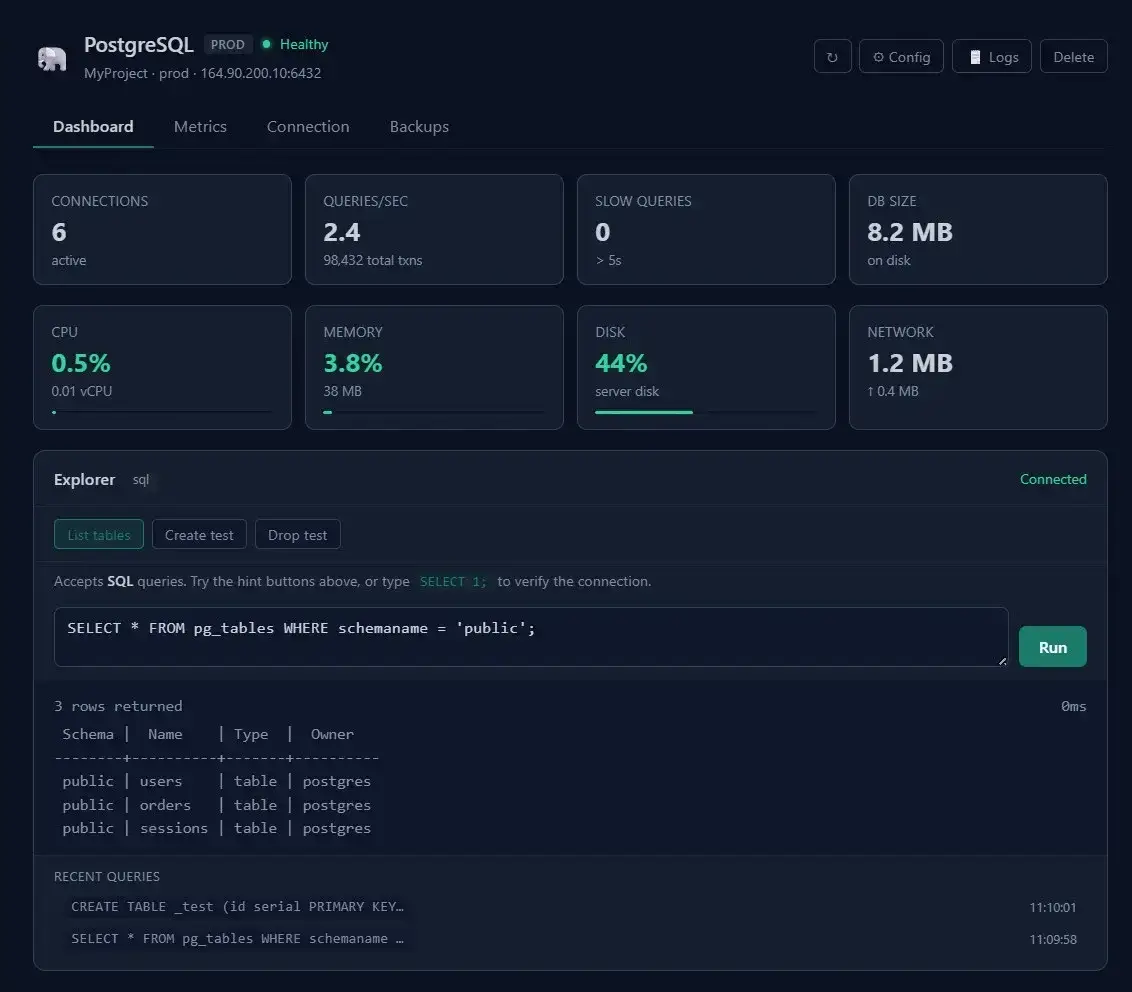Select the Dashboard tab
Image resolution: width=1132 pixels, height=992 pixels.
93,127
